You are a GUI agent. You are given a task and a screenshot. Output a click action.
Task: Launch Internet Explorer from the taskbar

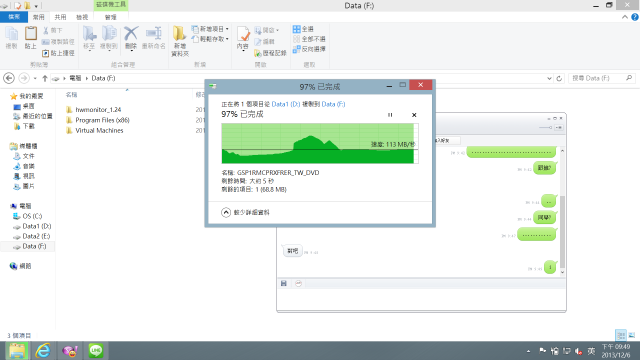point(43,351)
